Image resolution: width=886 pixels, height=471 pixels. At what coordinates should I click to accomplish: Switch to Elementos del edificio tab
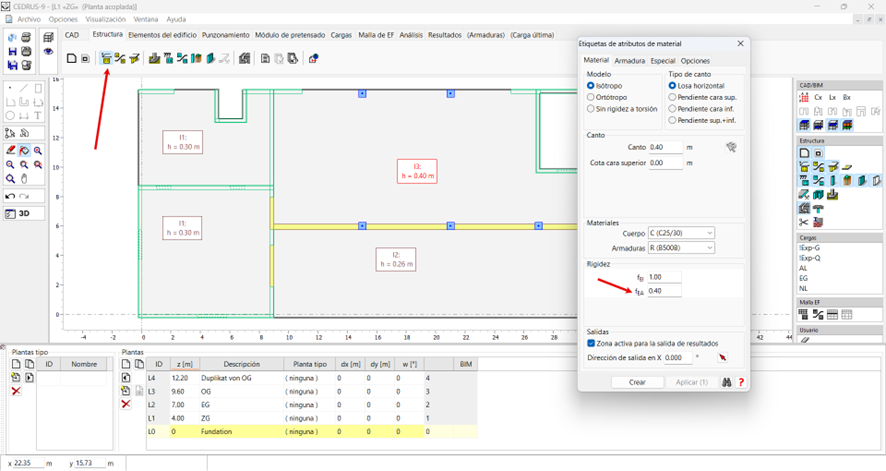pos(162,35)
